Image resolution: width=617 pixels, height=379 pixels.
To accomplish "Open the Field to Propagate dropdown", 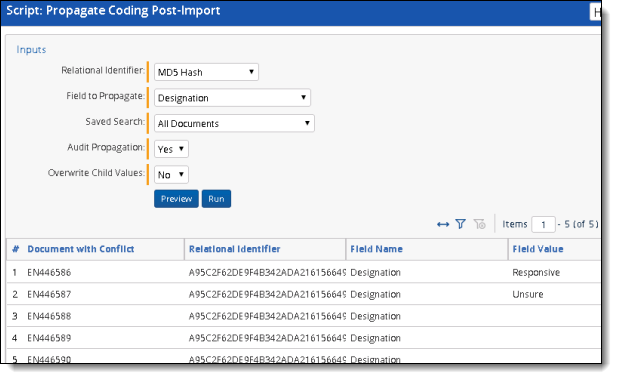I will coord(232,98).
